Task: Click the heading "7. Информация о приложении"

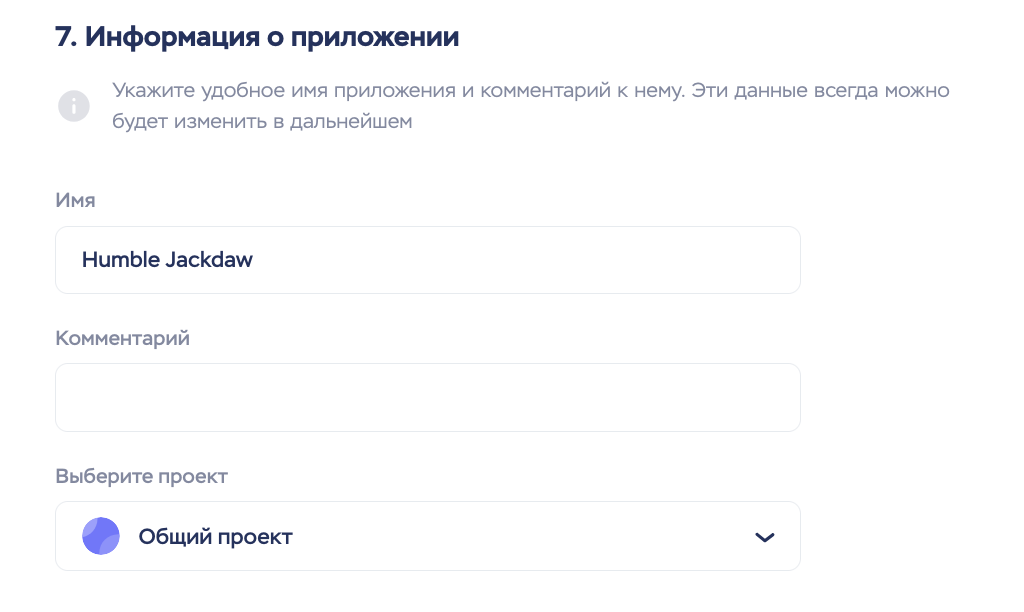Action: (257, 36)
